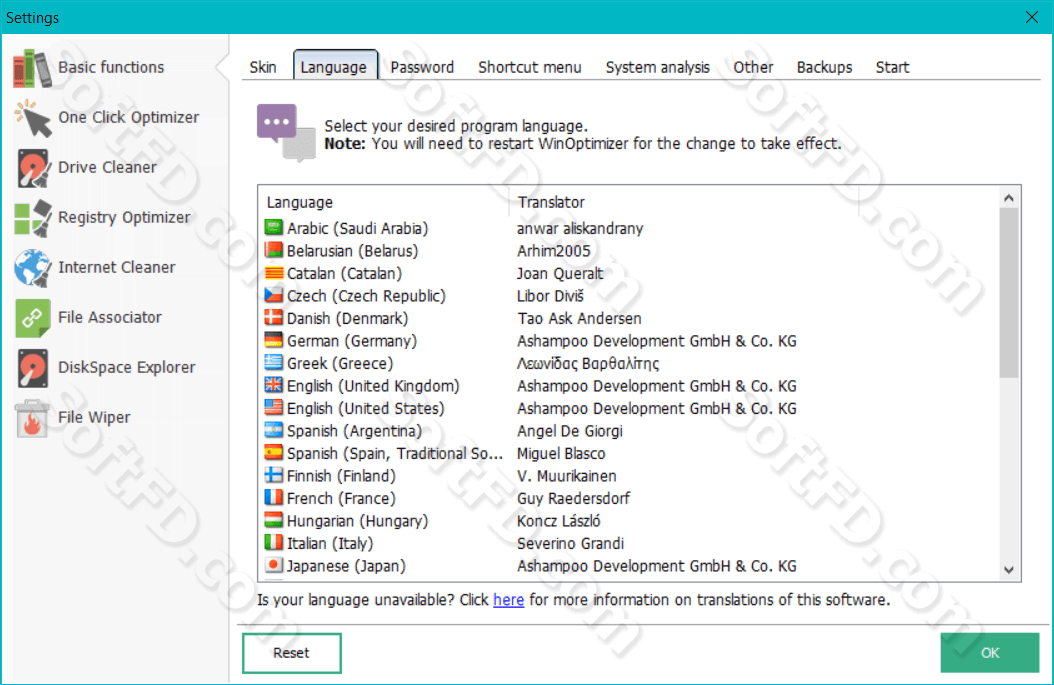Select 'Spanish (Spain, Traditional So...' text
The width and height of the screenshot is (1054, 685).
(x=395, y=454)
